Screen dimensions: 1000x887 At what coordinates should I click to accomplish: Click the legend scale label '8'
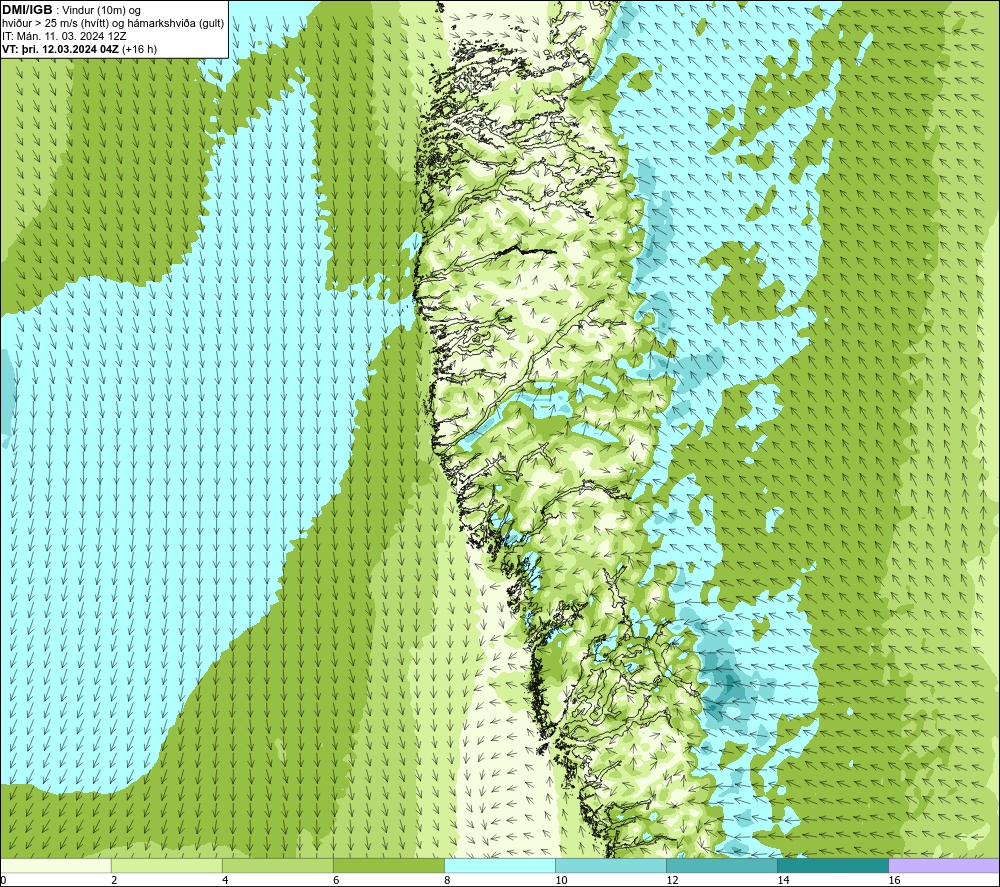pos(447,880)
